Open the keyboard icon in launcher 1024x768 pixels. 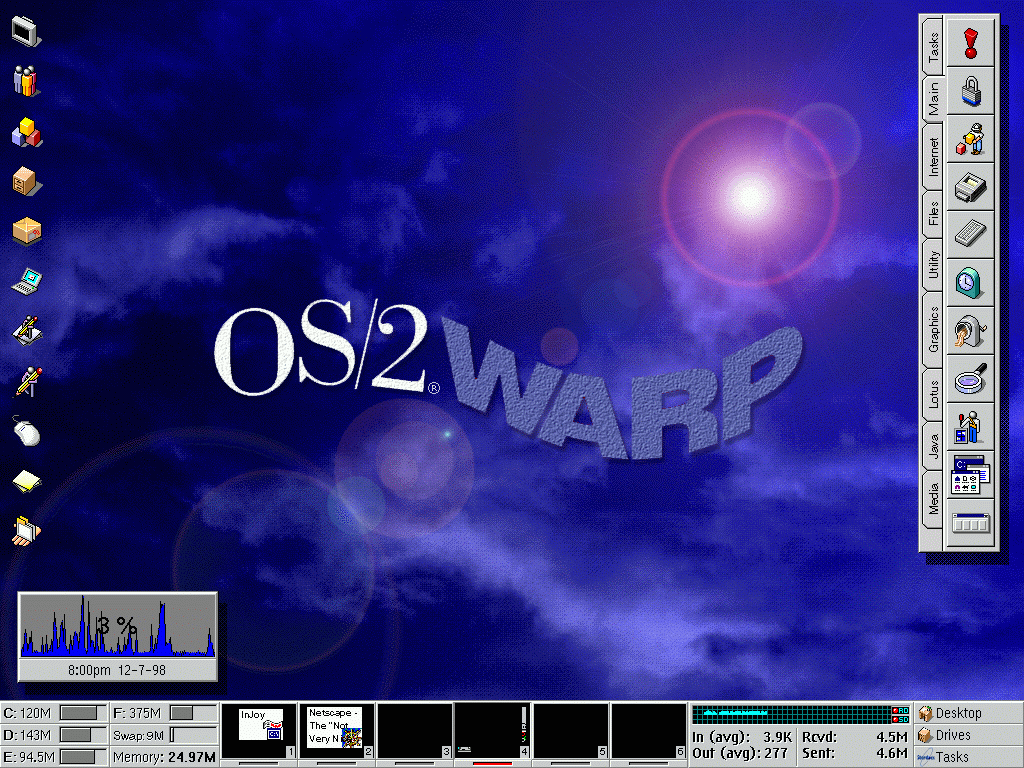click(x=970, y=234)
